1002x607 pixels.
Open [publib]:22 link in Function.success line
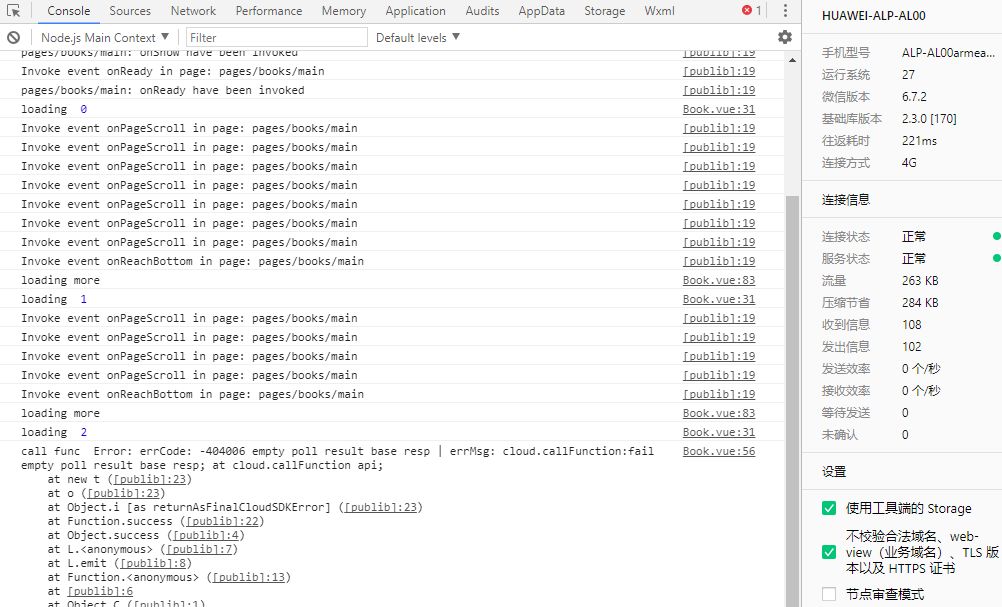222,521
